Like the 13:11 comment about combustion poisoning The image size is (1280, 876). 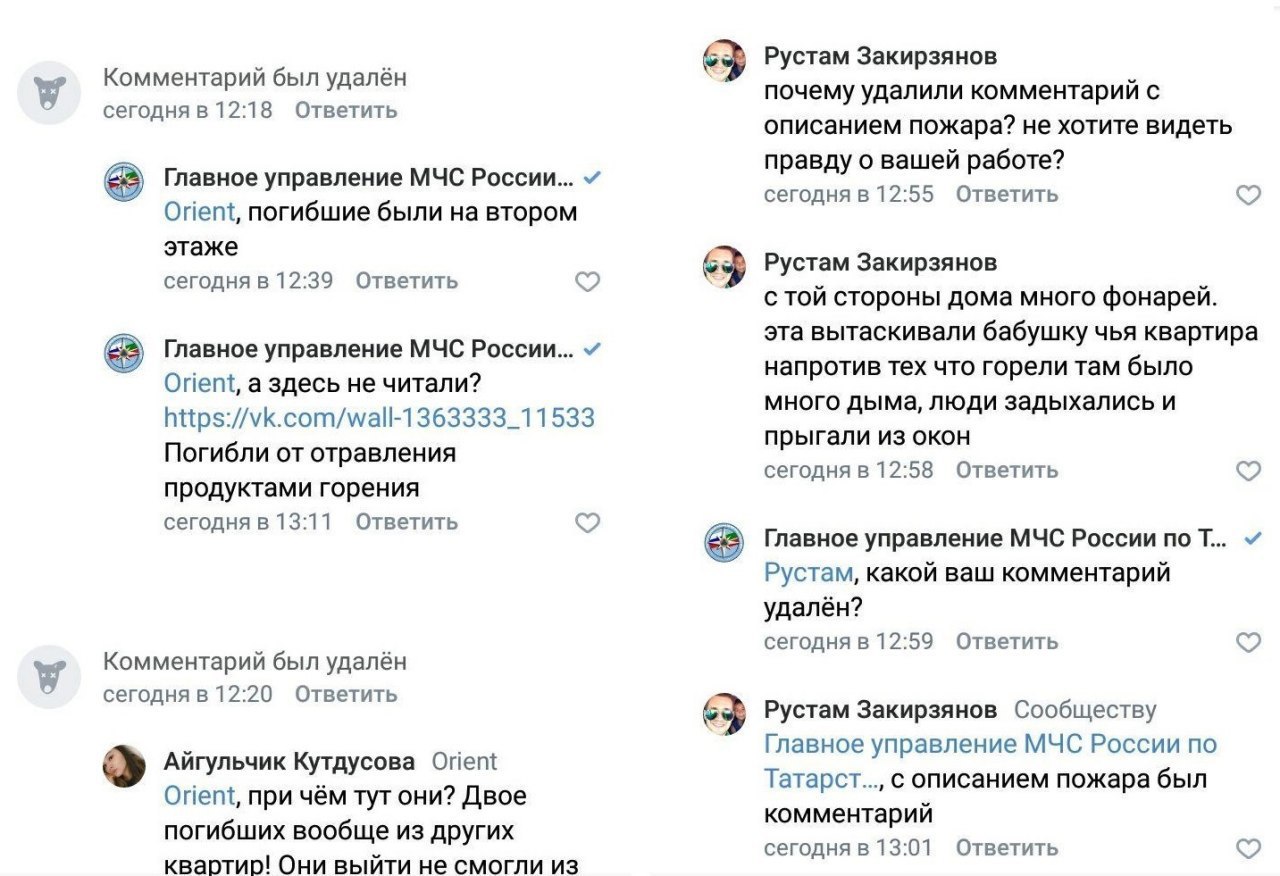click(588, 522)
